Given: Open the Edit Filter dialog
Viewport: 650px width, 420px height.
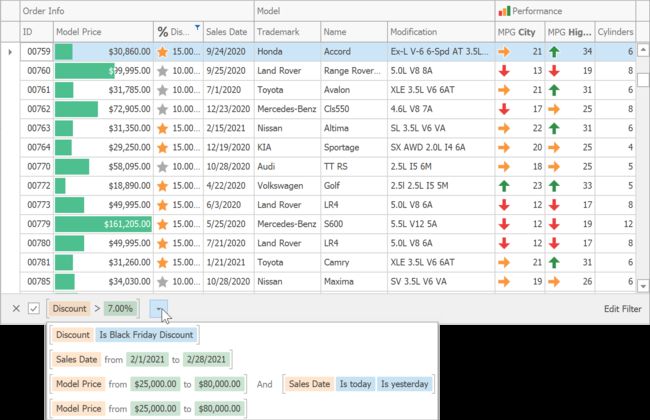Looking at the screenshot, I should [622, 309].
